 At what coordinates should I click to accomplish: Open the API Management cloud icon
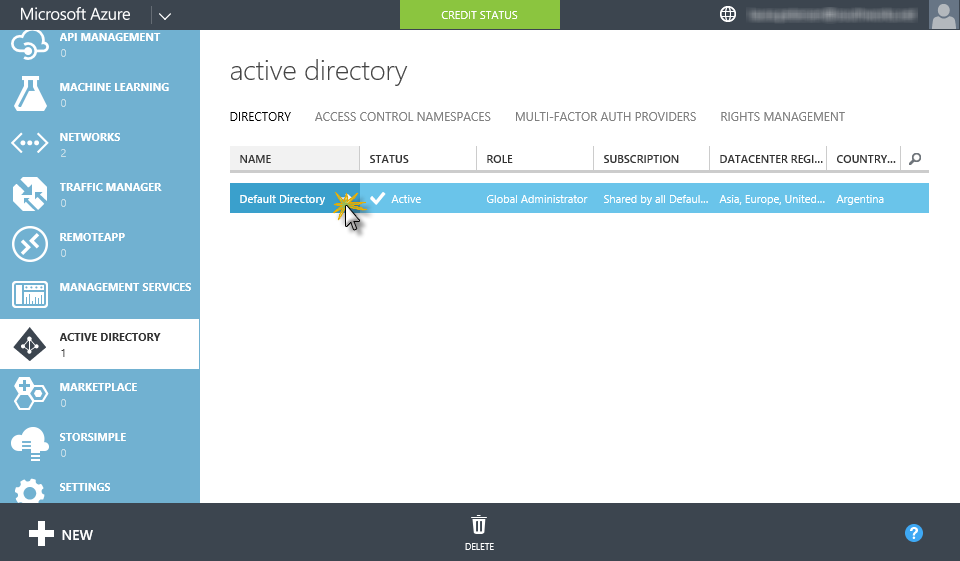(29, 45)
